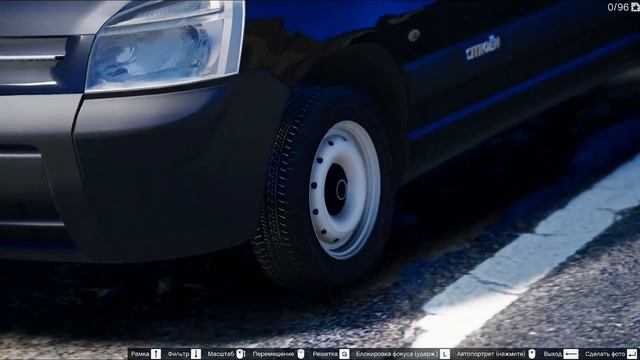This screenshot has width=640, height=360.
Task: Click the backspace key icon beside Выход
Action: click(571, 354)
